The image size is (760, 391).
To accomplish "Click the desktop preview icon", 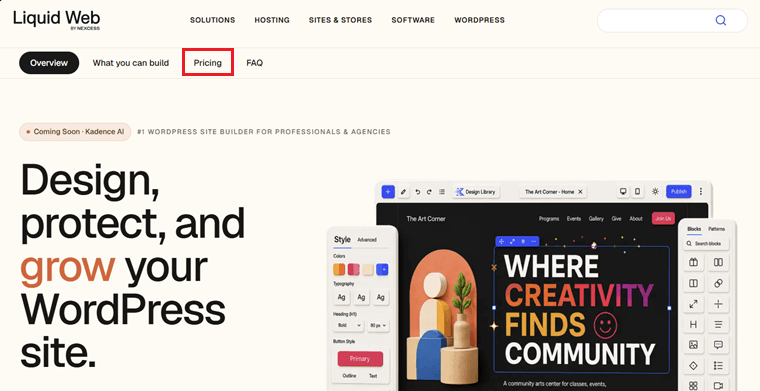I will point(623,191).
